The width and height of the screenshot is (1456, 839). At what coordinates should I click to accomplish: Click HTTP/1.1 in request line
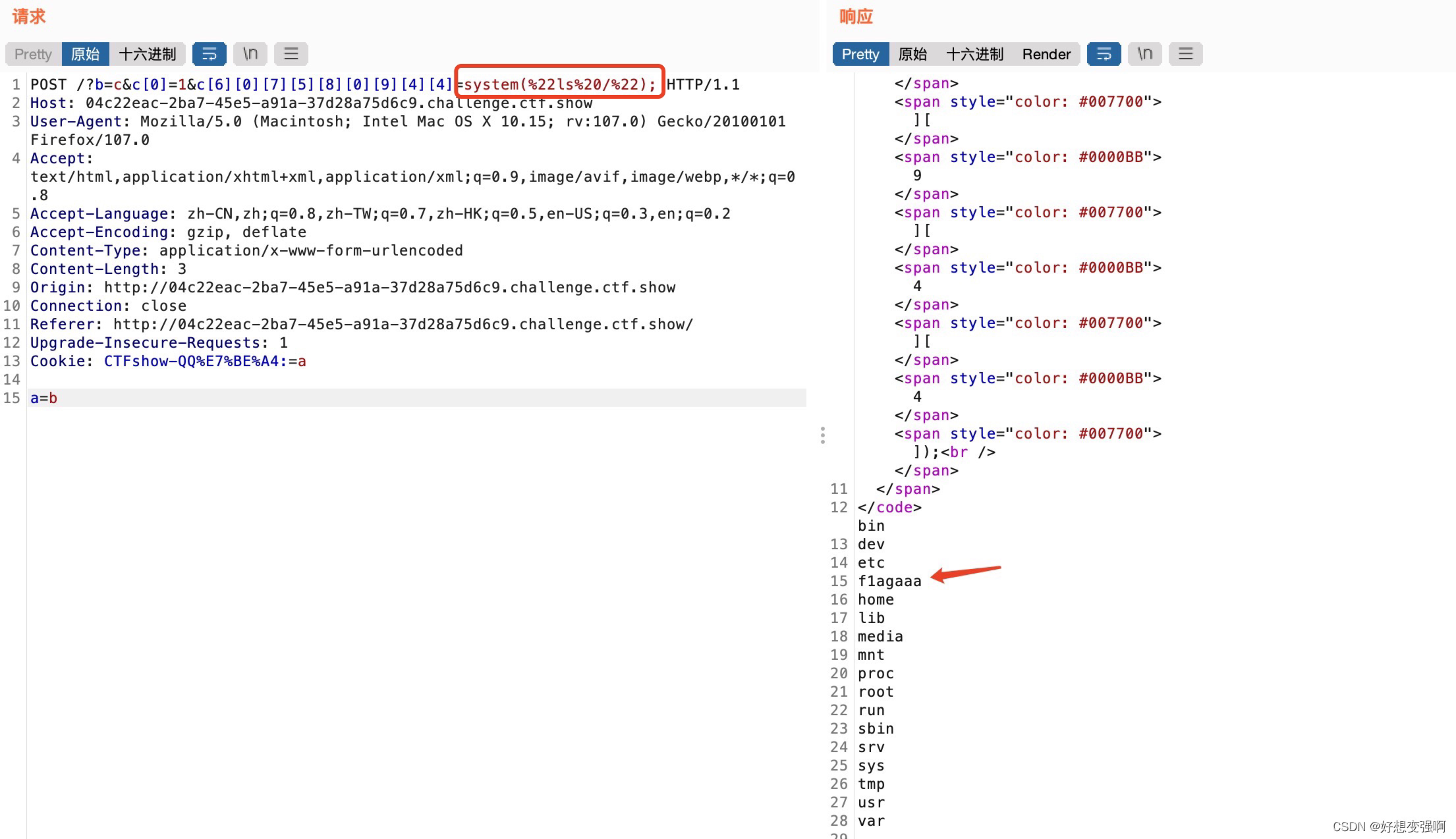[703, 84]
